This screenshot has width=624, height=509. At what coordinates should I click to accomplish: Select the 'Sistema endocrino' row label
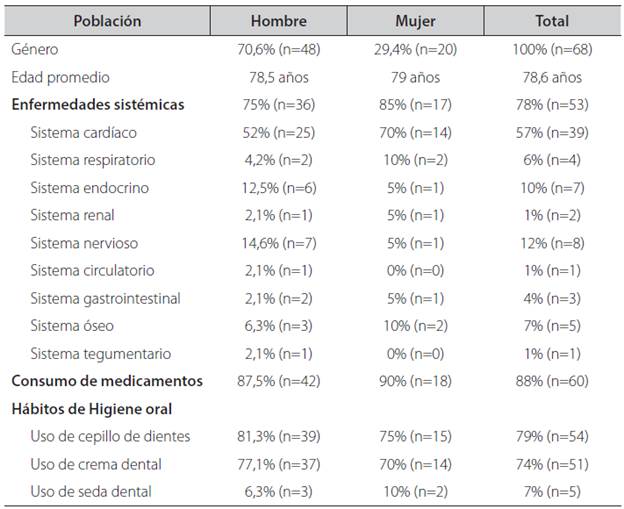coord(88,187)
